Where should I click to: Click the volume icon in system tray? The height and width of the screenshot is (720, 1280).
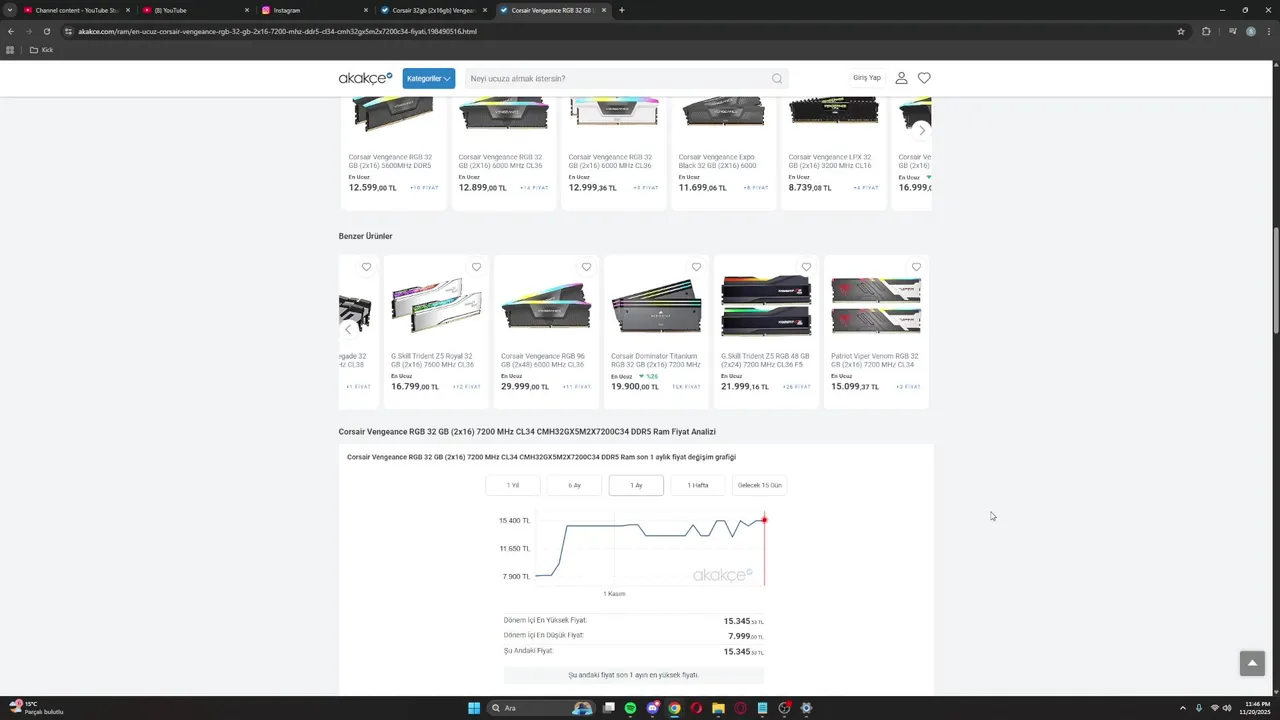[1228, 708]
